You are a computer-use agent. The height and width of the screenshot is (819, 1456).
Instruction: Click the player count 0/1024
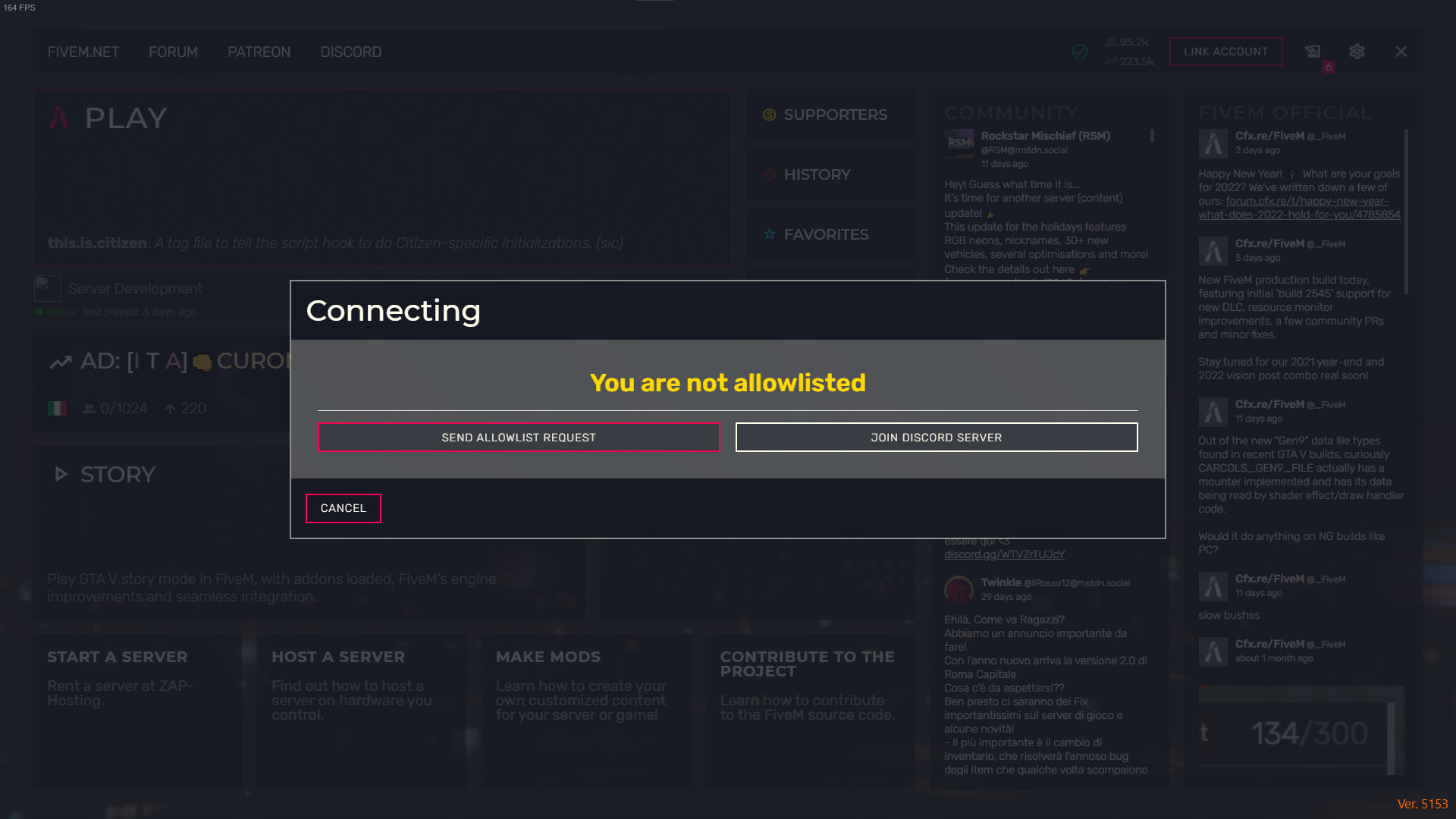(x=115, y=409)
